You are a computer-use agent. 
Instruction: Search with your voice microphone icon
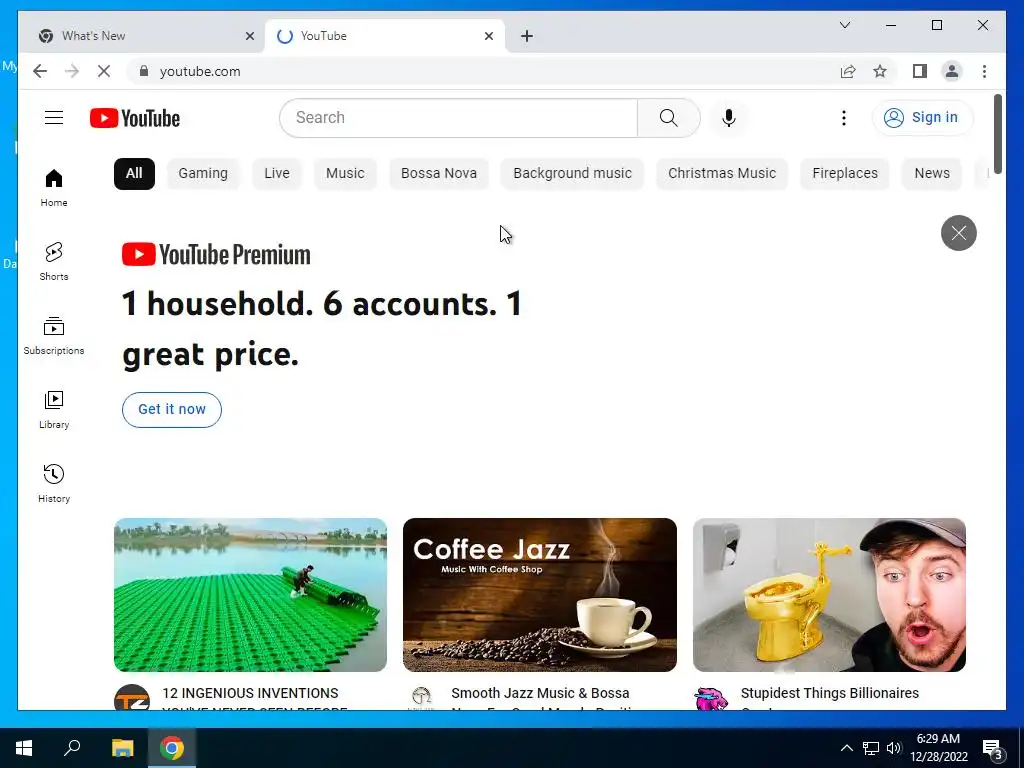pos(729,118)
